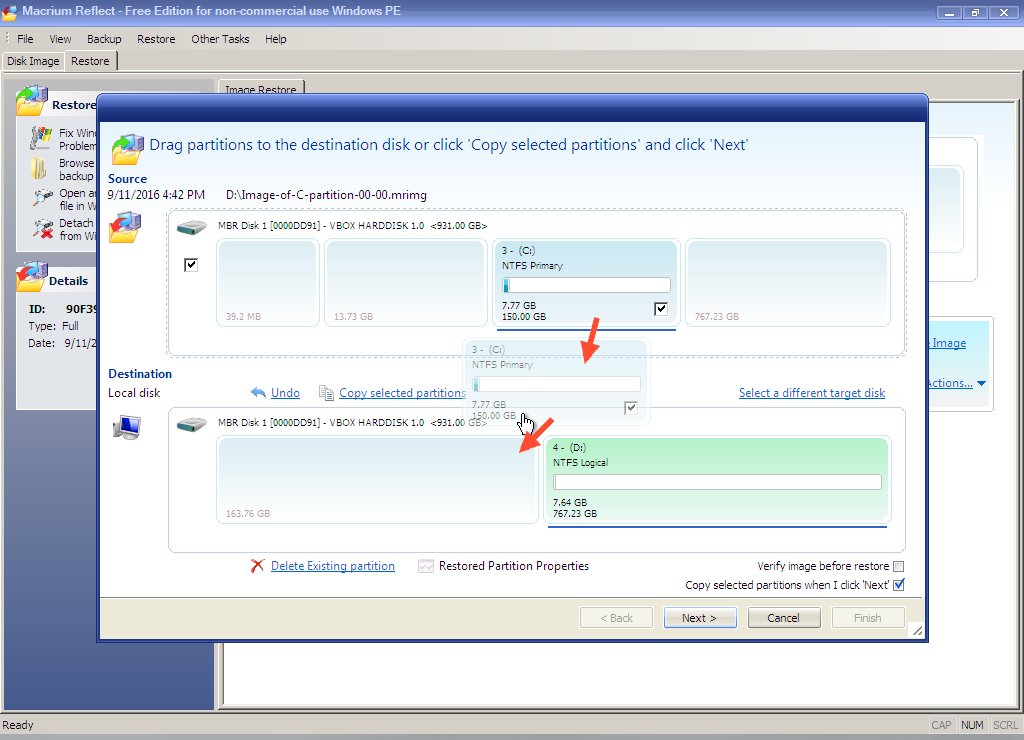Uncheck the C: partition checkbox in source

point(660,308)
